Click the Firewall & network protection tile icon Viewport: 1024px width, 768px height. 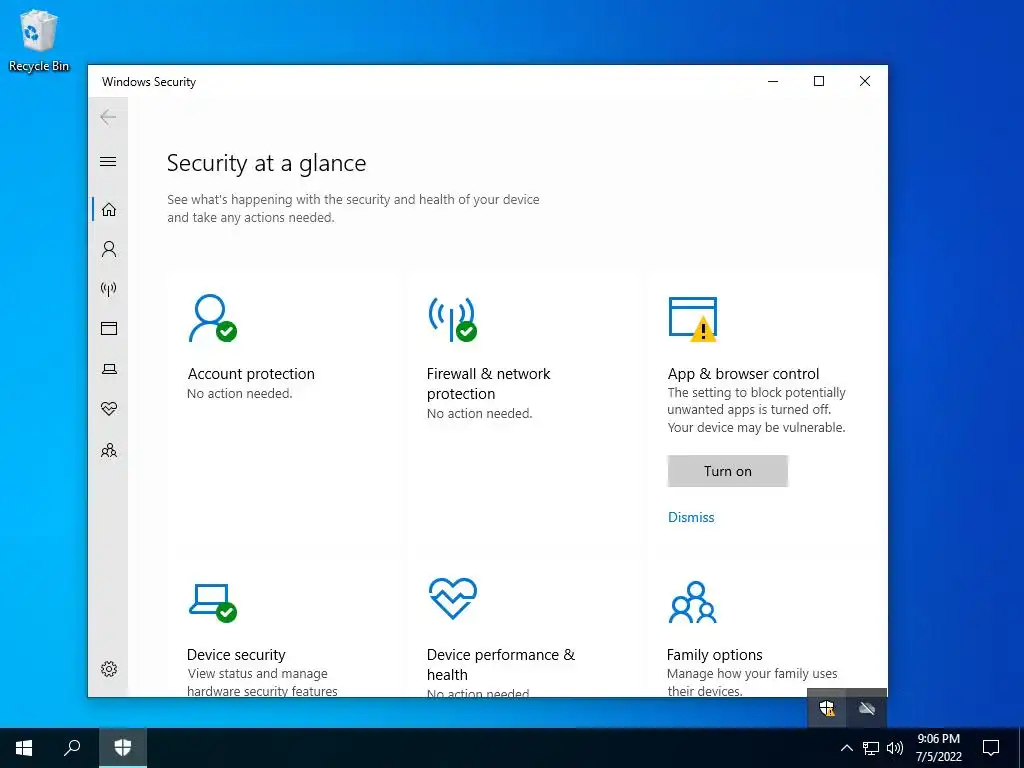coord(453,319)
